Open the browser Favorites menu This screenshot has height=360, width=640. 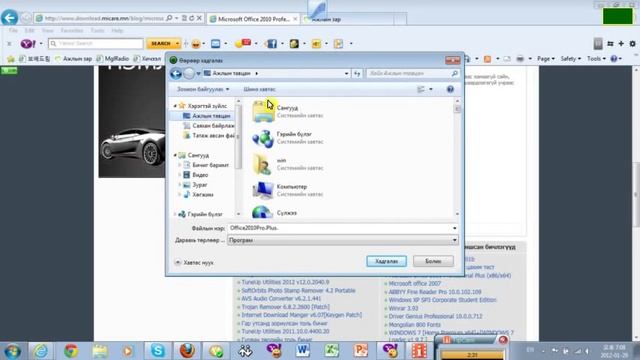point(72,31)
